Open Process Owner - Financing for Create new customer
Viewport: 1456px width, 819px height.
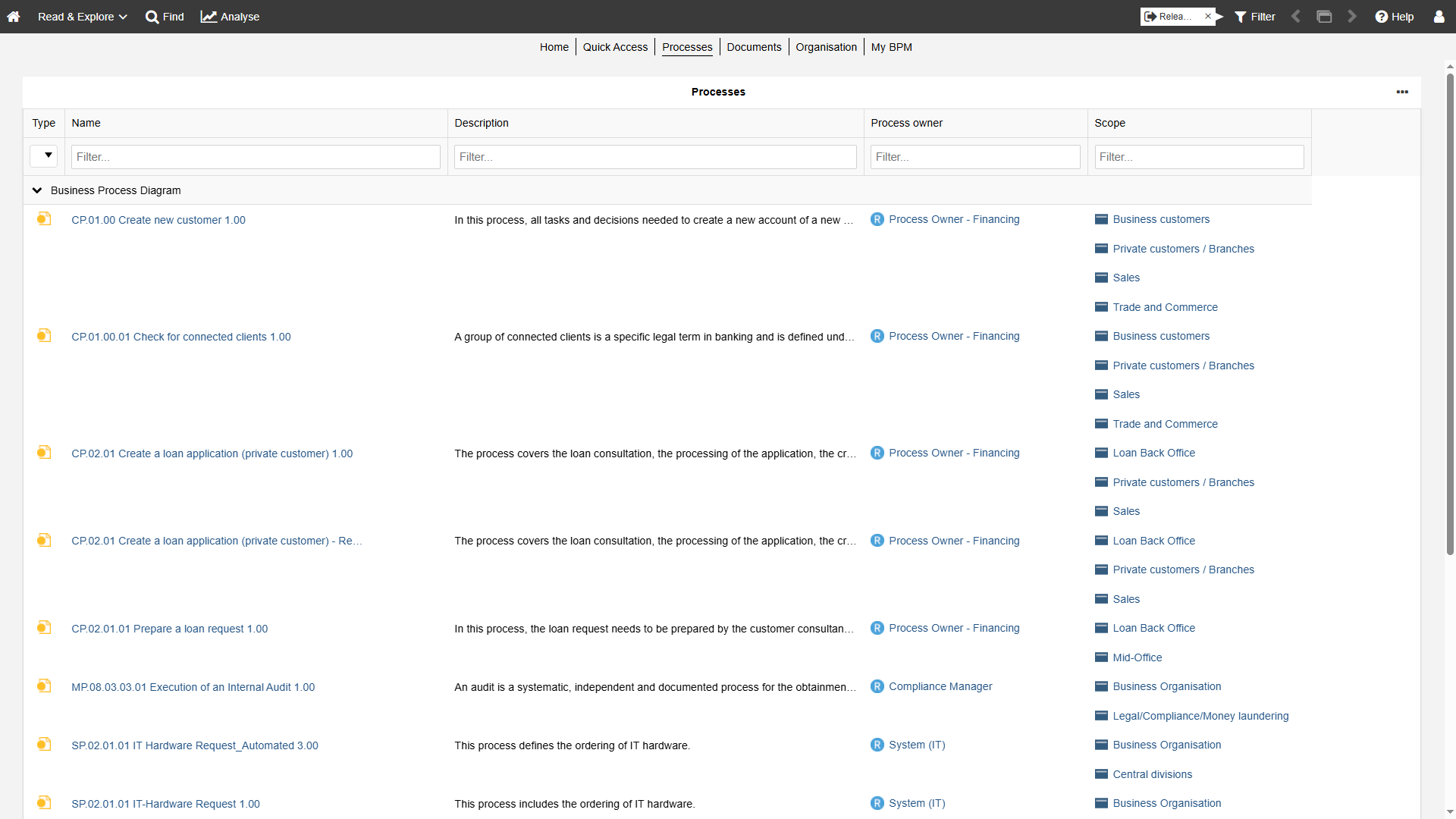point(954,219)
